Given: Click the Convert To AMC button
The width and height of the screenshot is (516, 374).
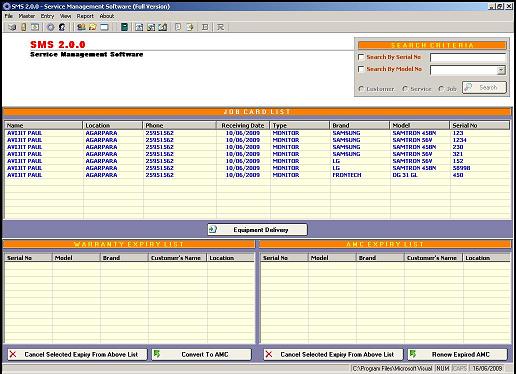Looking at the screenshot, I should click(201, 354).
